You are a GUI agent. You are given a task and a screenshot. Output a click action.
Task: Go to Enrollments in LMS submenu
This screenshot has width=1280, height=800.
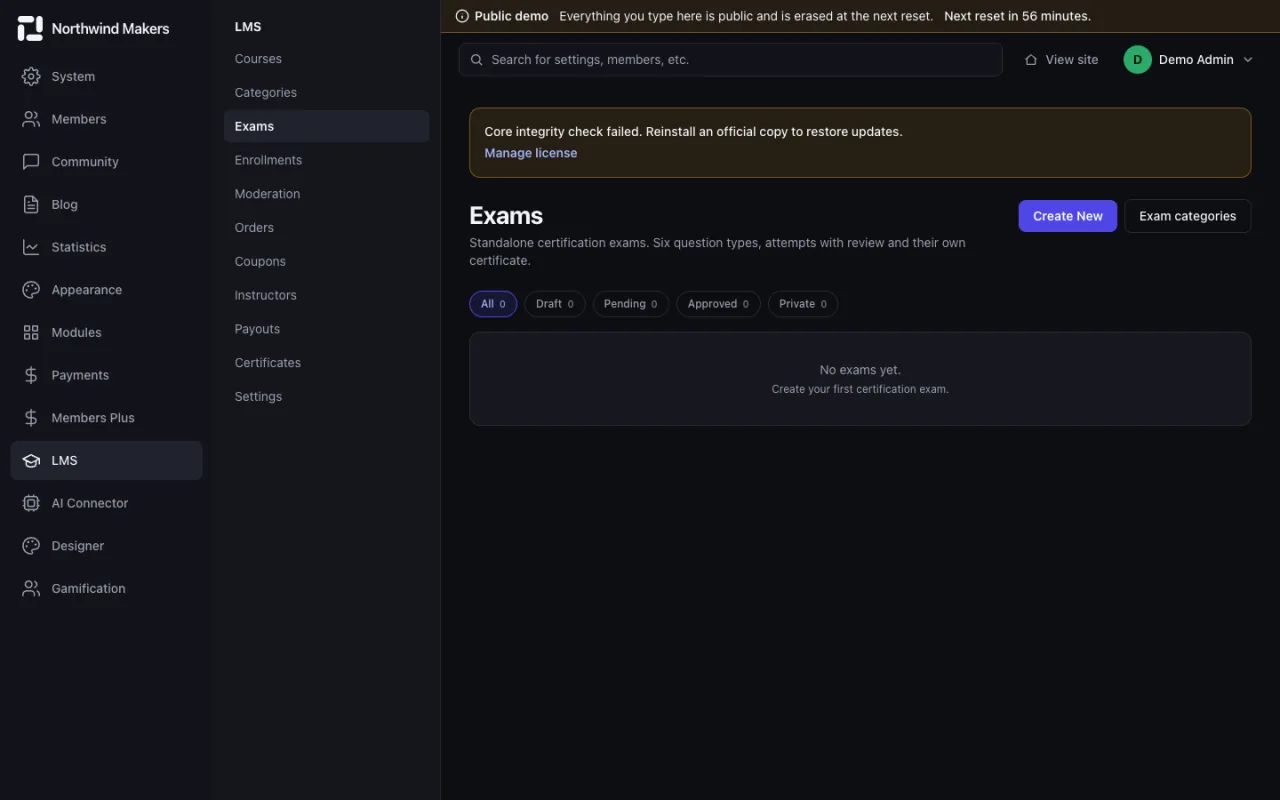click(x=327, y=160)
